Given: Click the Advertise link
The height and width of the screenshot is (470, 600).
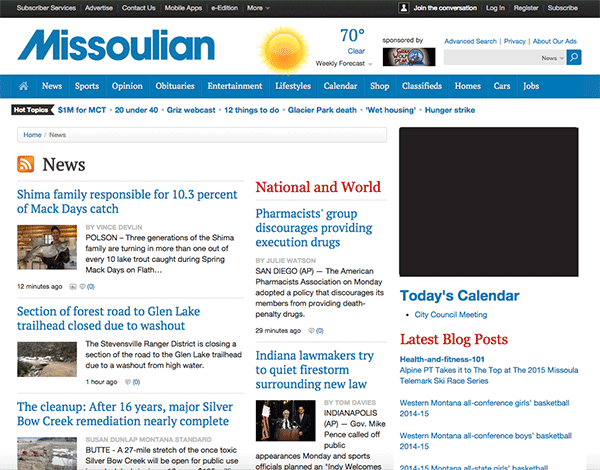Looking at the screenshot, I should pos(99,8).
